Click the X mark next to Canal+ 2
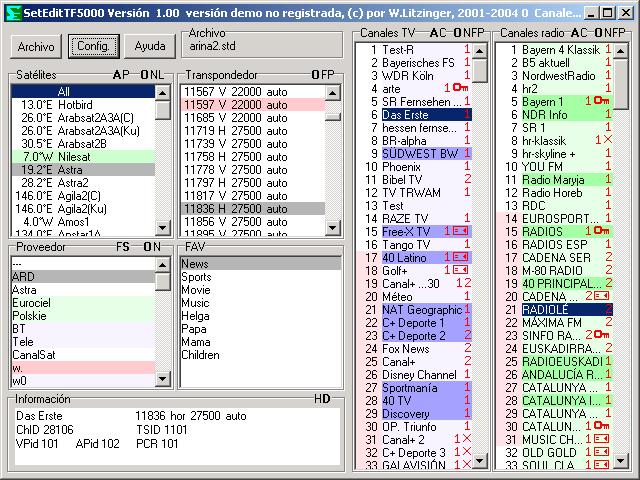 465,439
